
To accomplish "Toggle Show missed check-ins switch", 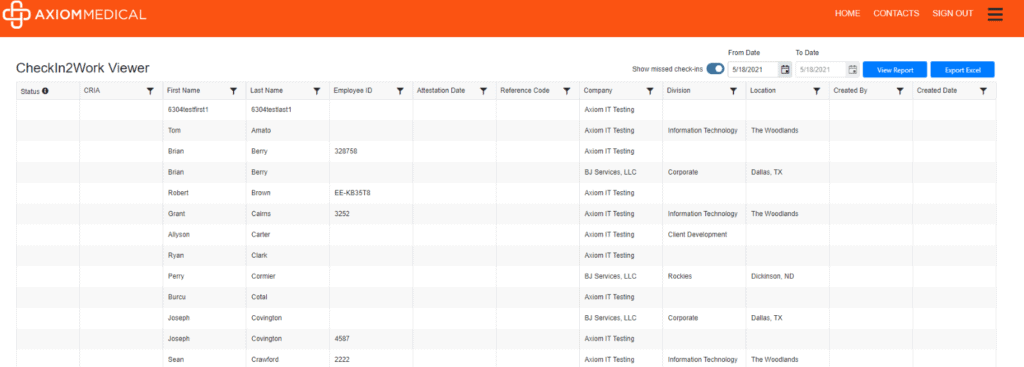I will 715,69.
